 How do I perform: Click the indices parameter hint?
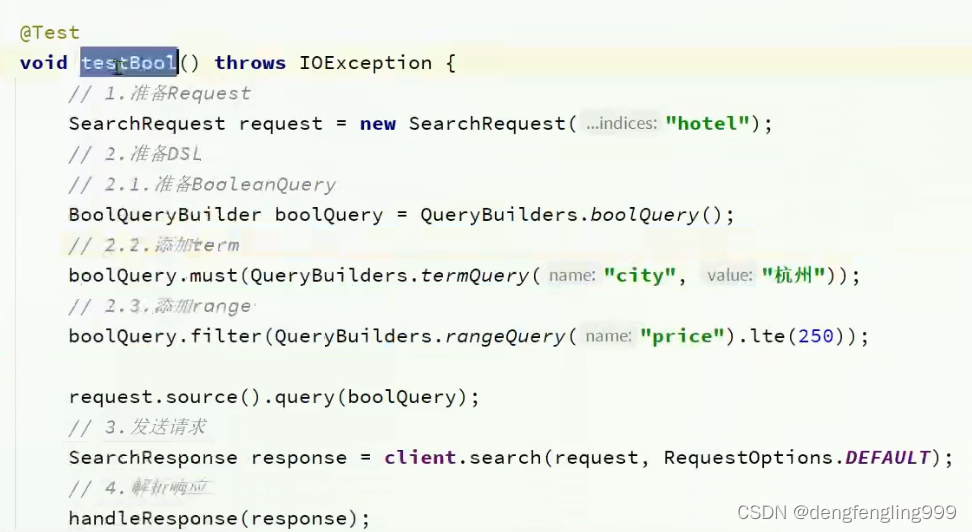(x=621, y=124)
